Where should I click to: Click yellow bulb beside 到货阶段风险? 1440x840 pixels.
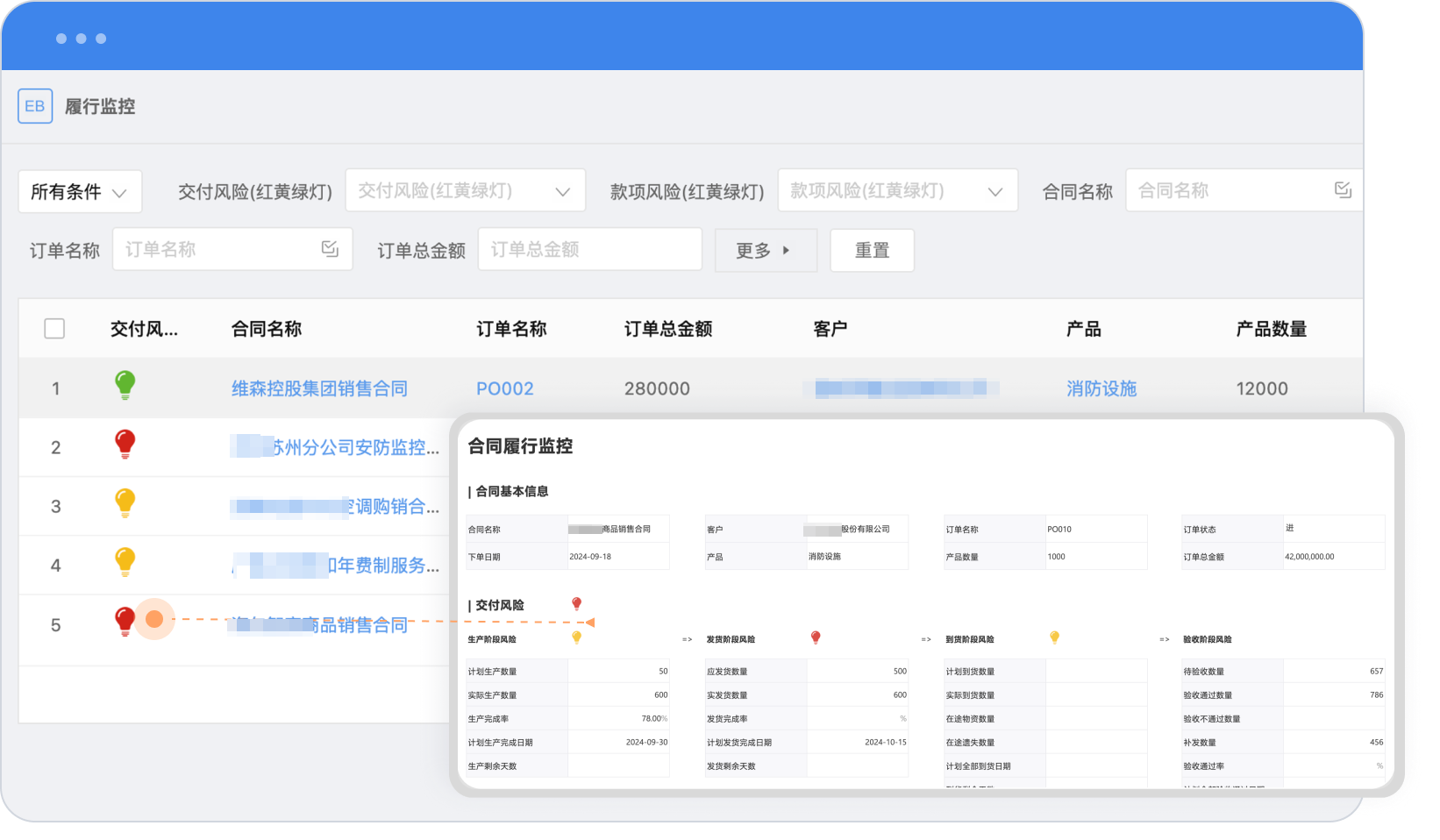(x=1055, y=638)
